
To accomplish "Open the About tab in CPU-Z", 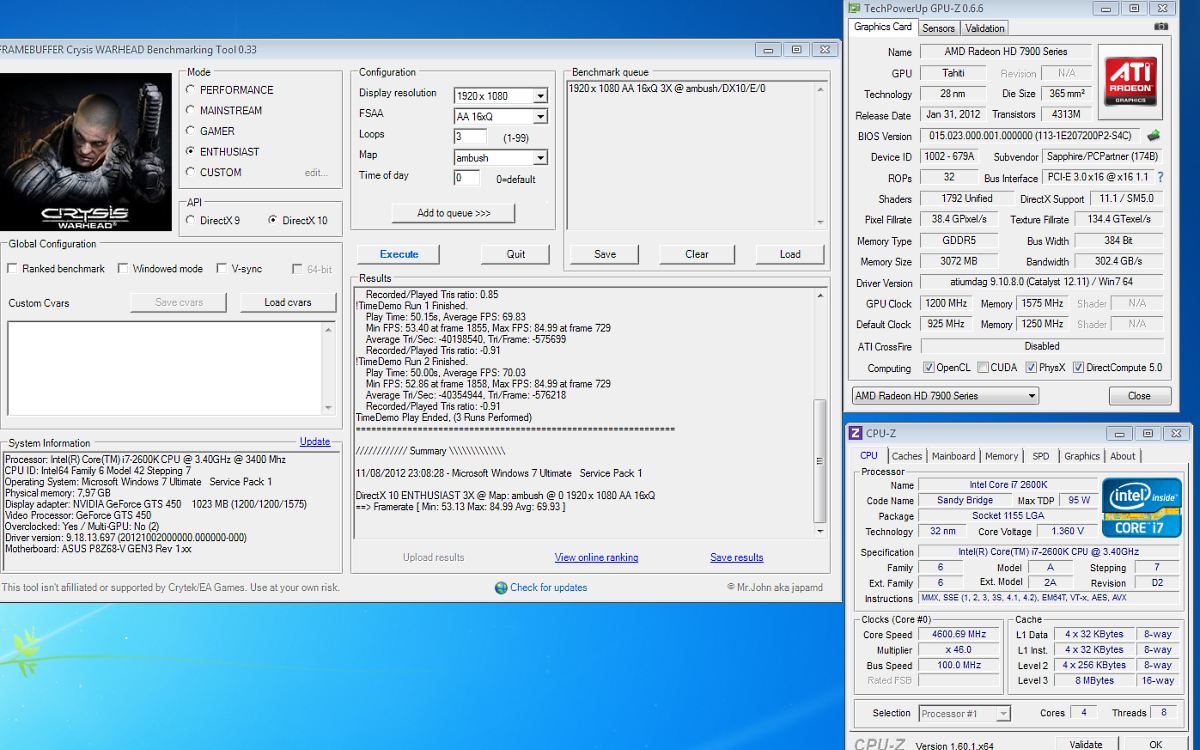I will point(1123,456).
